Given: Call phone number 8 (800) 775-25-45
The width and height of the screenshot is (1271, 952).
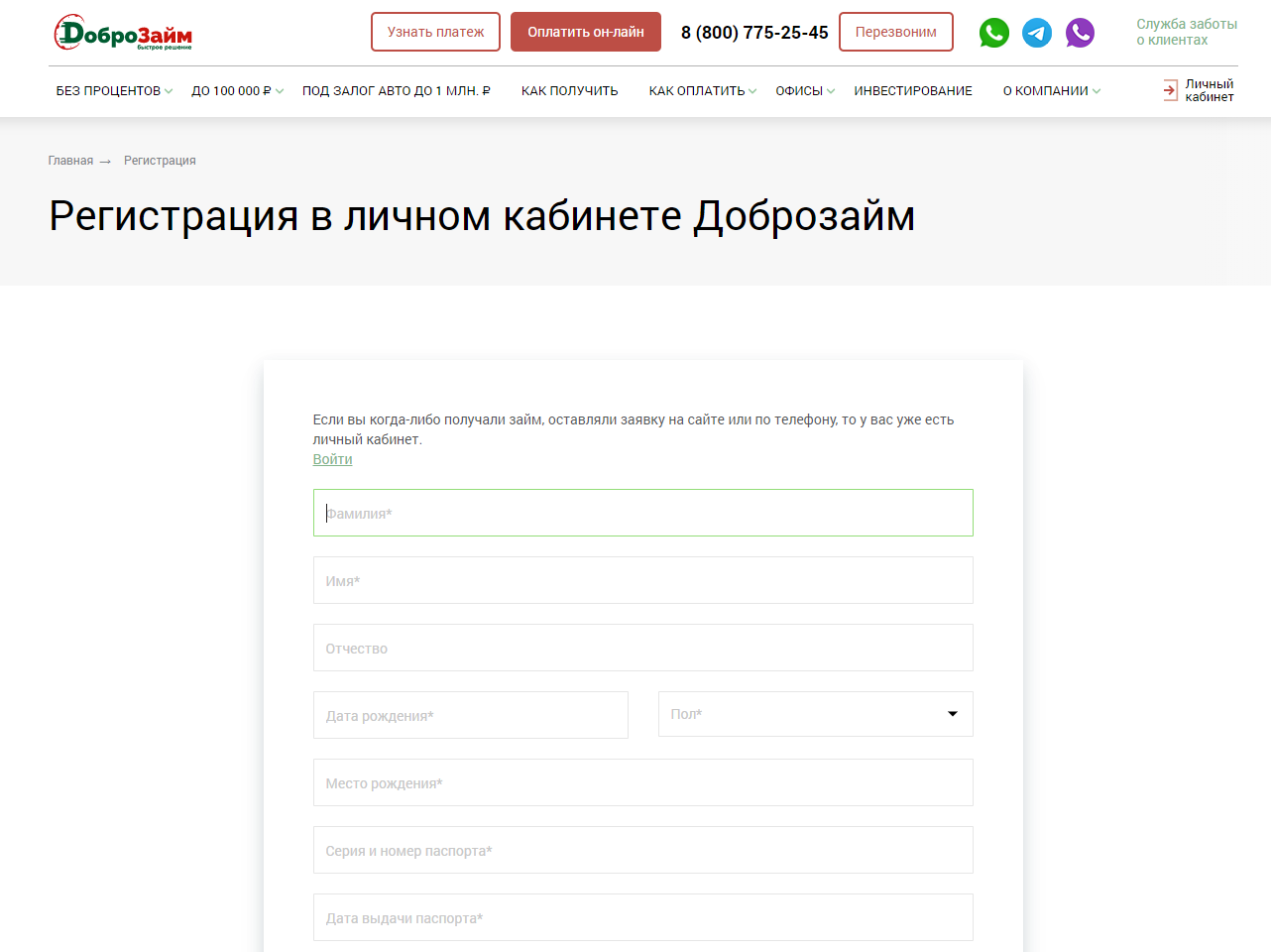Looking at the screenshot, I should point(754,33).
